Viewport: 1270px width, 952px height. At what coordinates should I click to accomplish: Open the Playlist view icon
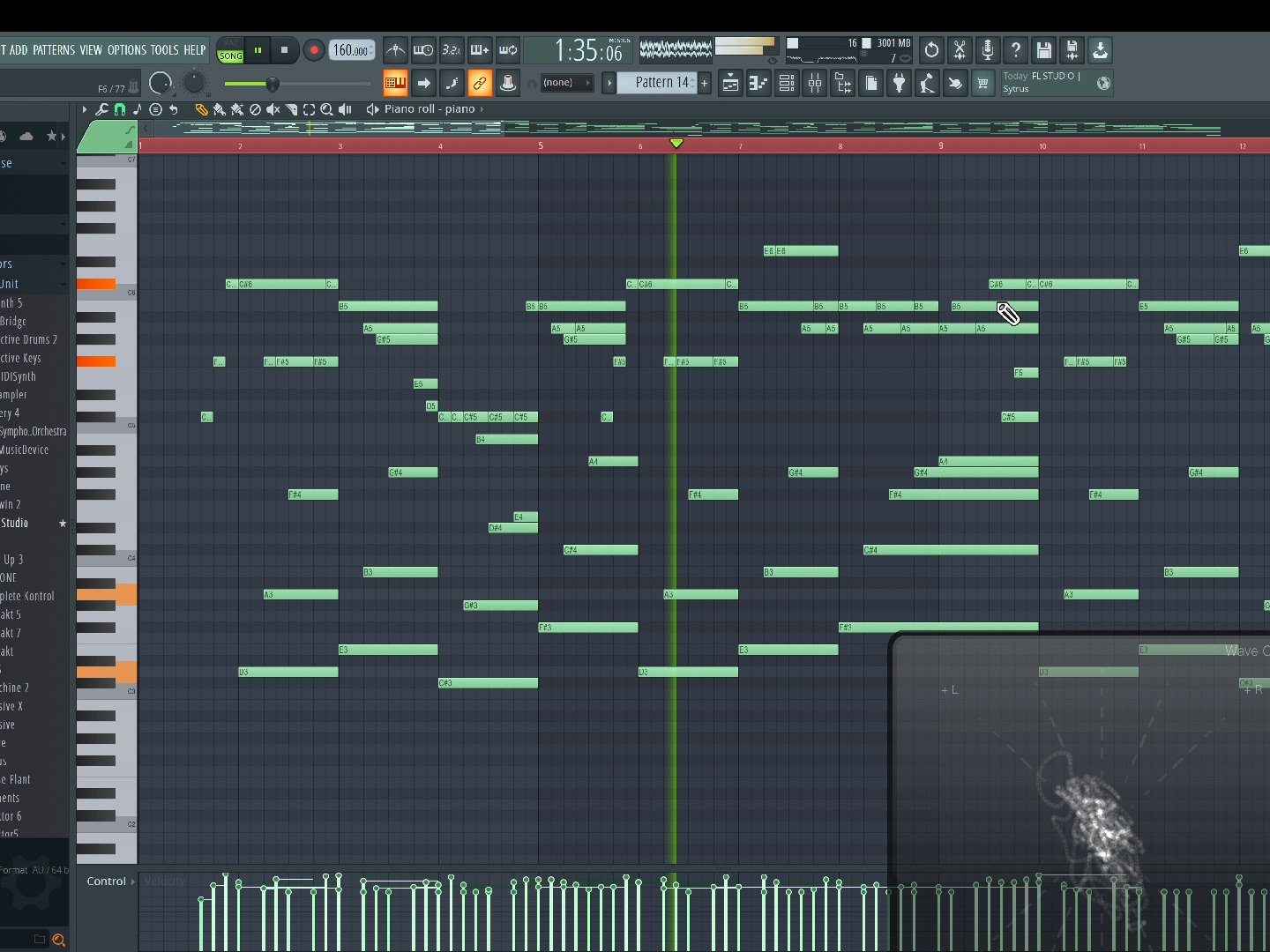tap(730, 83)
